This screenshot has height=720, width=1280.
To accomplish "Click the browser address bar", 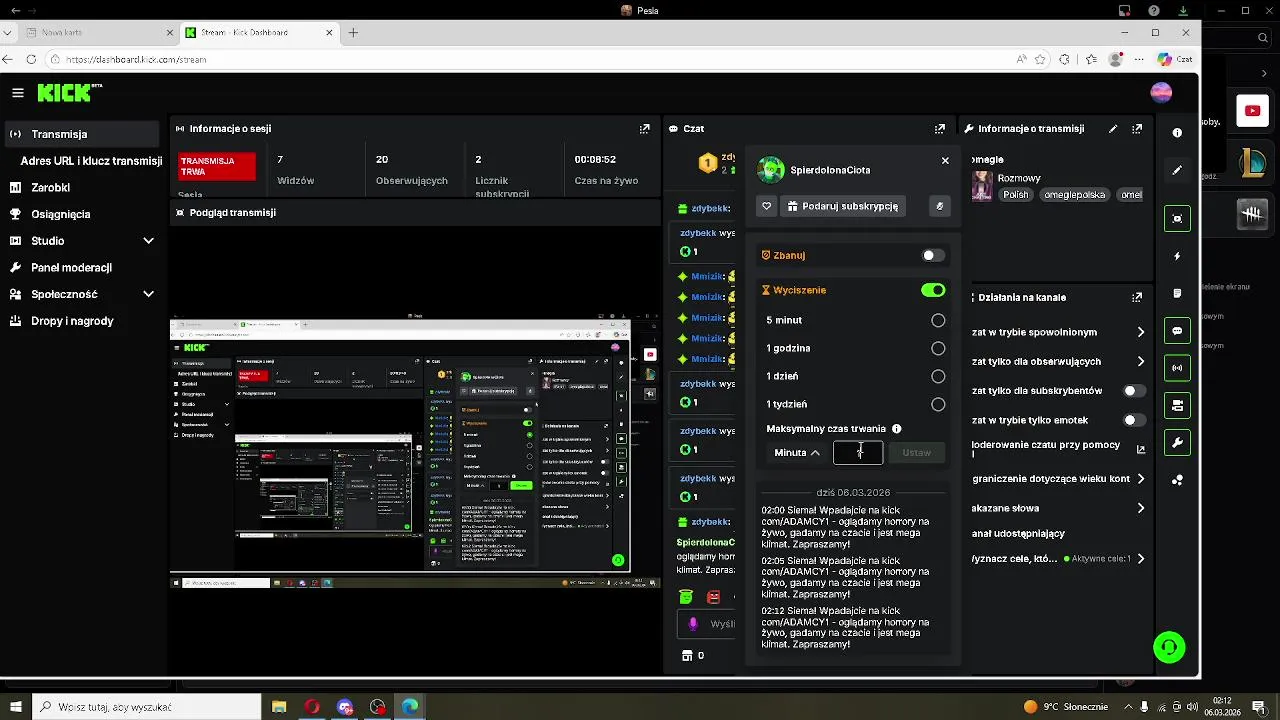I will tap(530, 60).
